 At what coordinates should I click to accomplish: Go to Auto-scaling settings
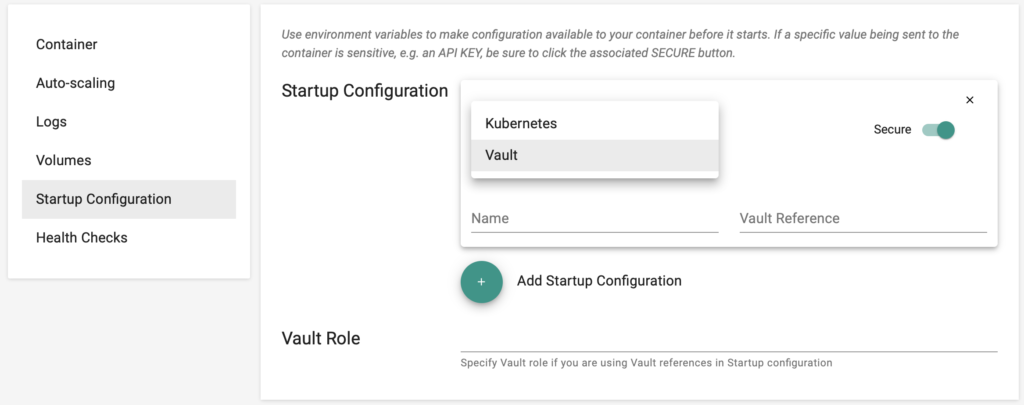click(75, 83)
